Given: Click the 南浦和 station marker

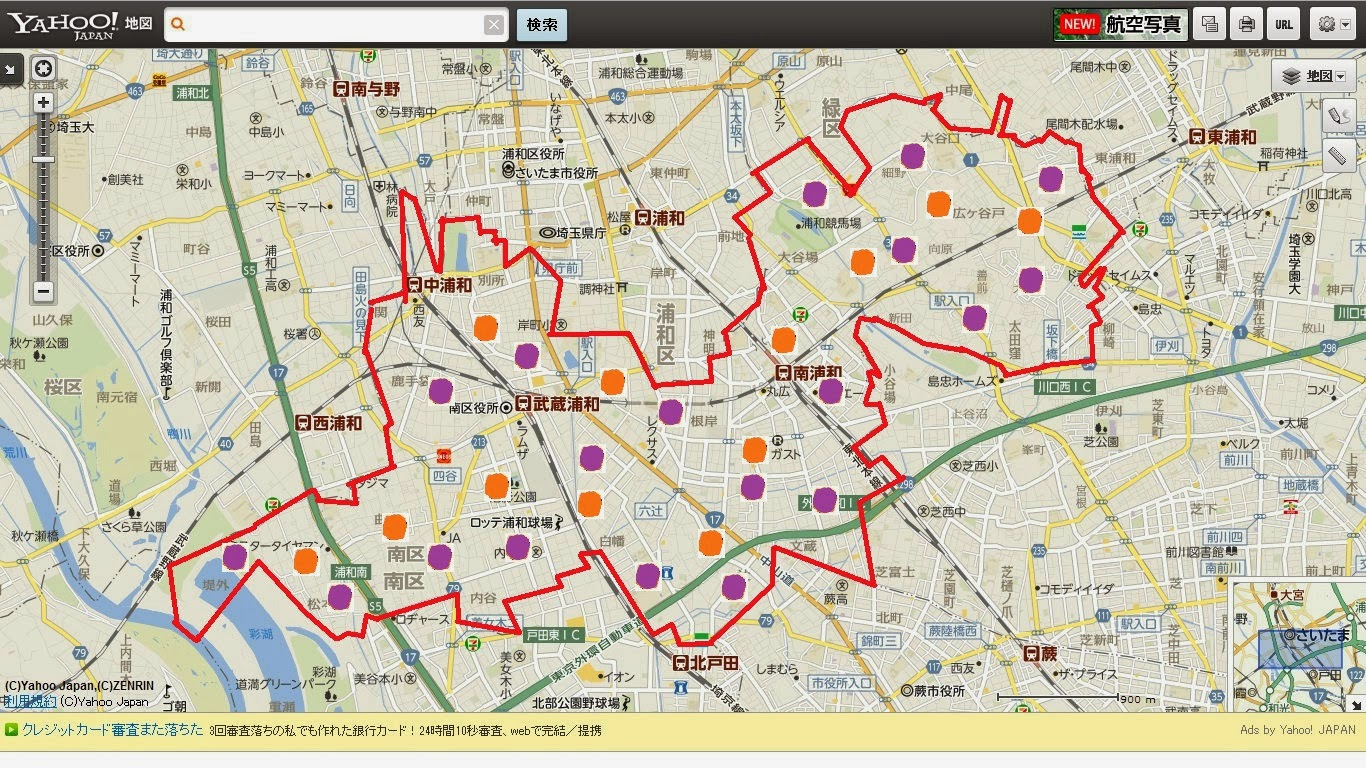Looking at the screenshot, I should tap(808, 372).
